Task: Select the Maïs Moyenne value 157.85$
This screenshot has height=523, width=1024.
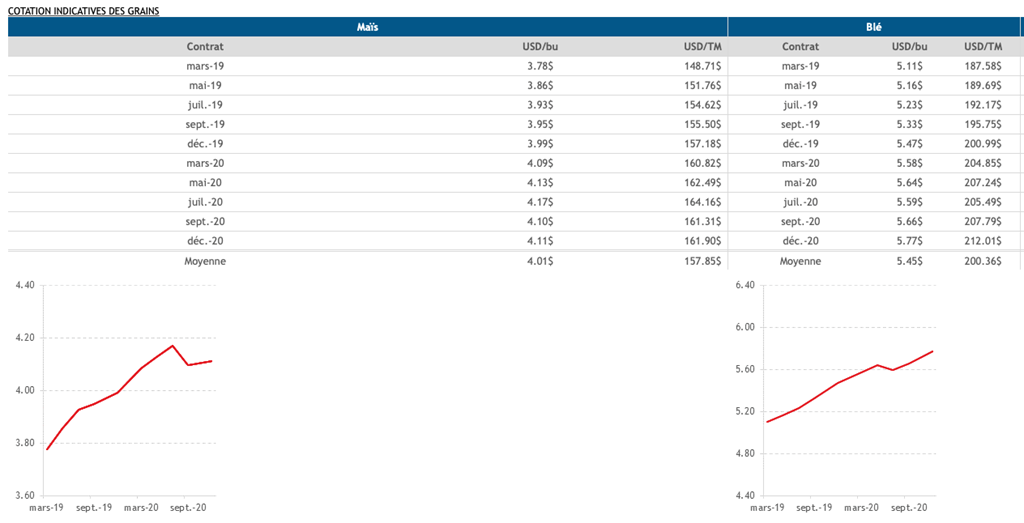Action: point(702,261)
